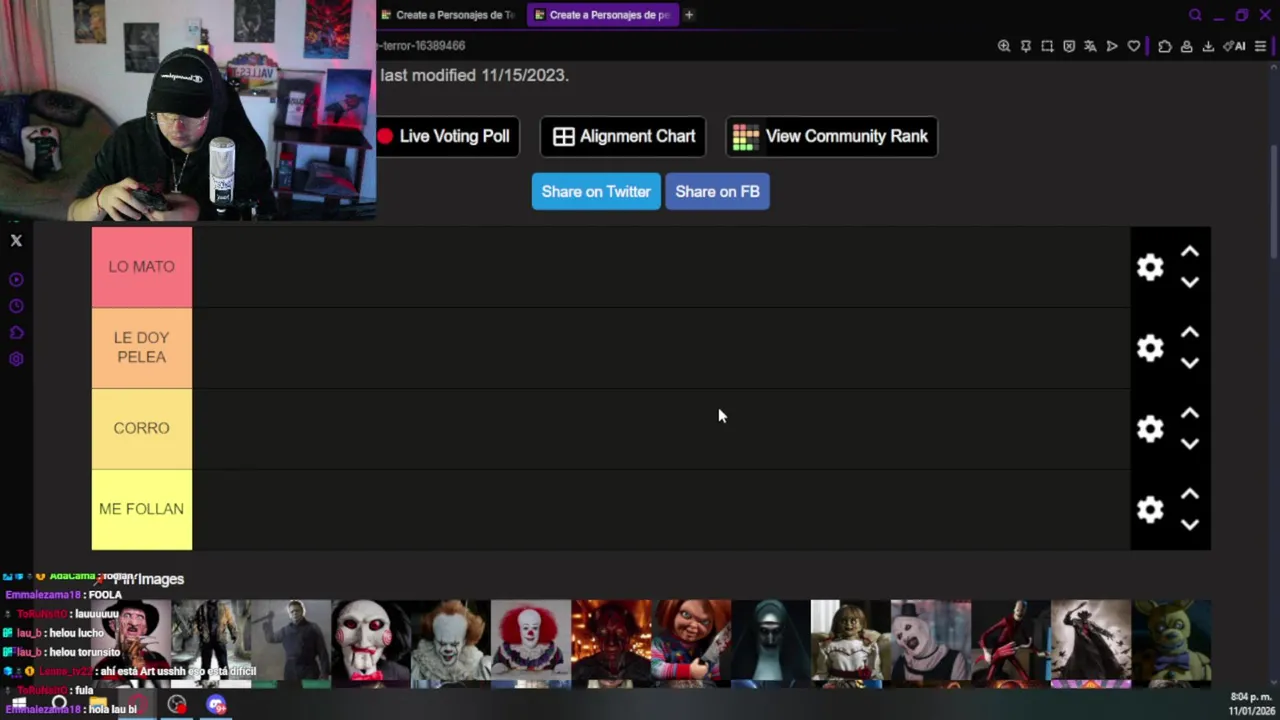This screenshot has height=720, width=1280.
Task: Switch to the first Create a Personajes tab
Action: pos(448,15)
